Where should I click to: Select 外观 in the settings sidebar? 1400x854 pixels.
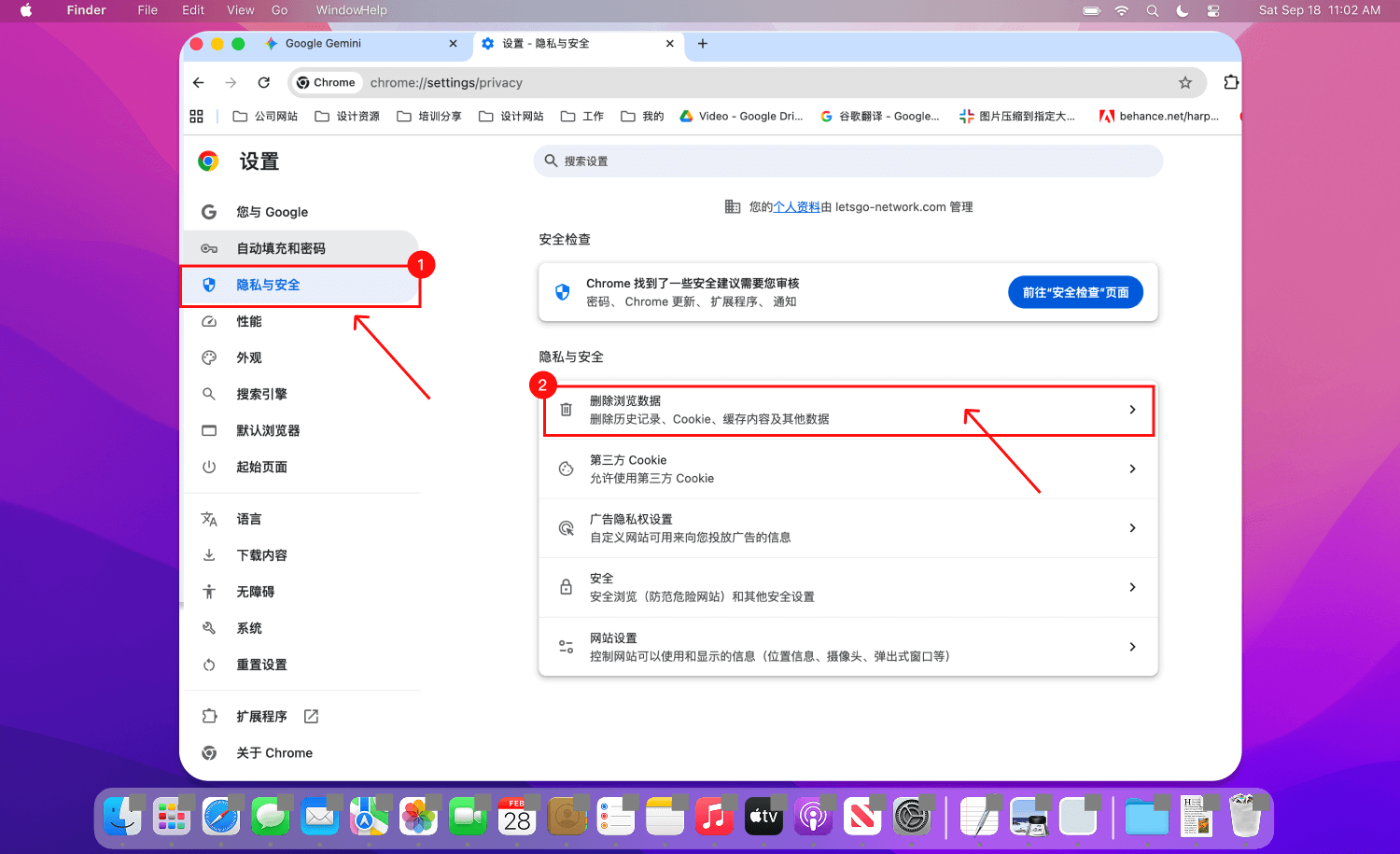[249, 357]
